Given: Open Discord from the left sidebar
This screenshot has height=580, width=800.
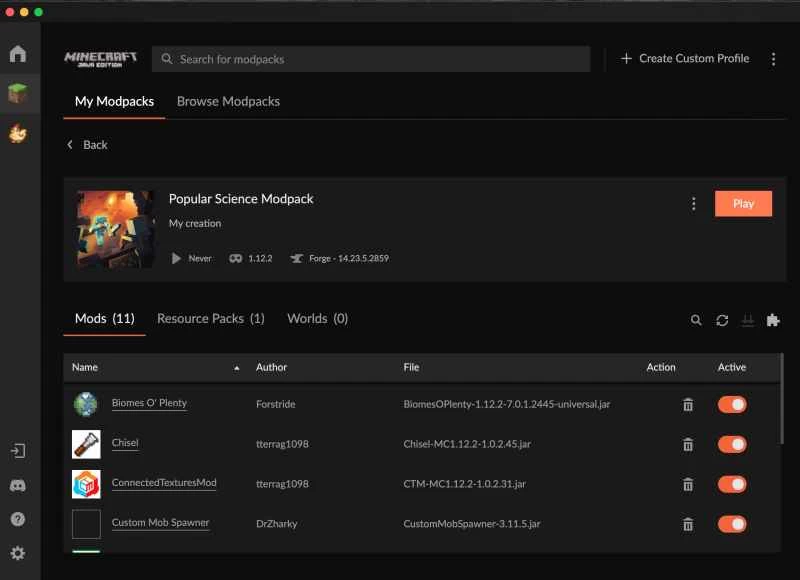Looking at the screenshot, I should coord(17,486).
